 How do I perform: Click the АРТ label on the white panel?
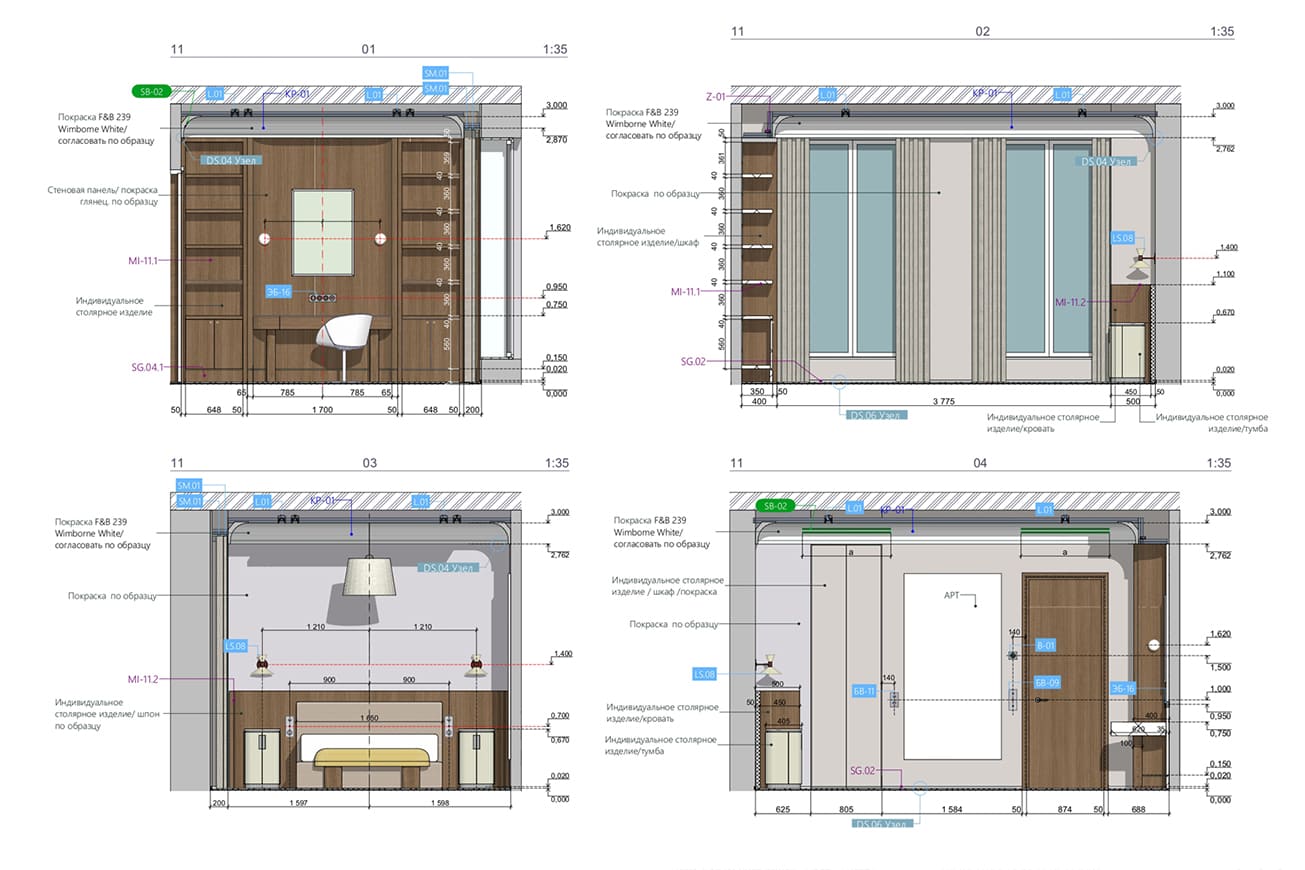tap(951, 595)
